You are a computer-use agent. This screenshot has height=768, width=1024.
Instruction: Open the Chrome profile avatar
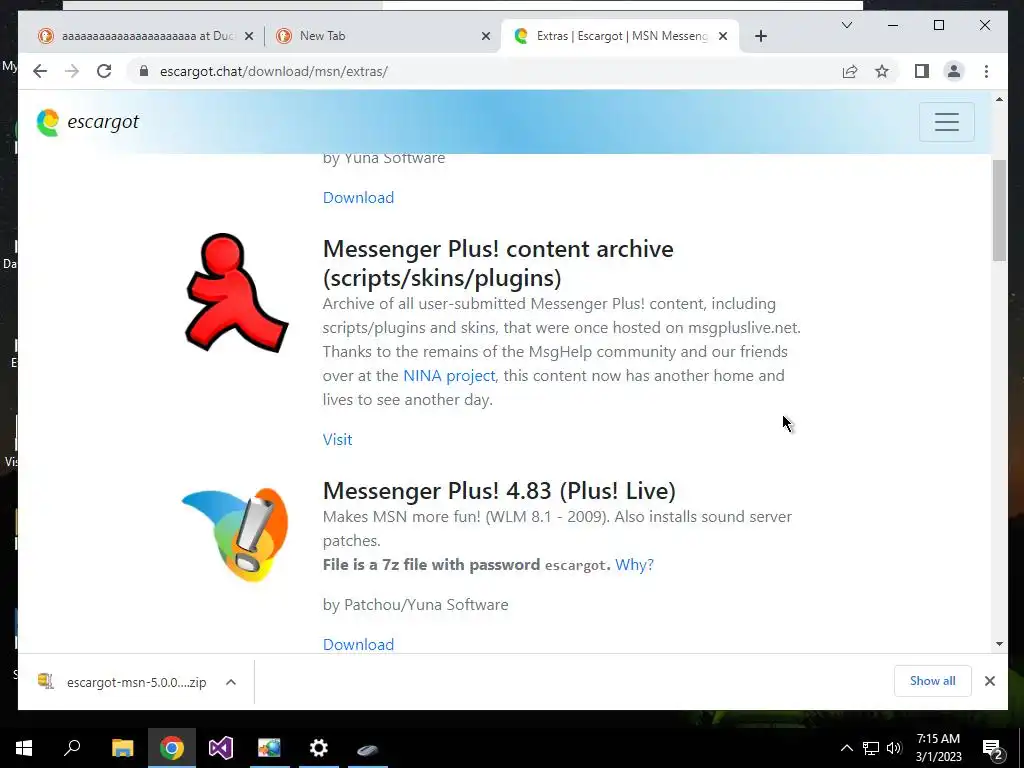click(954, 71)
